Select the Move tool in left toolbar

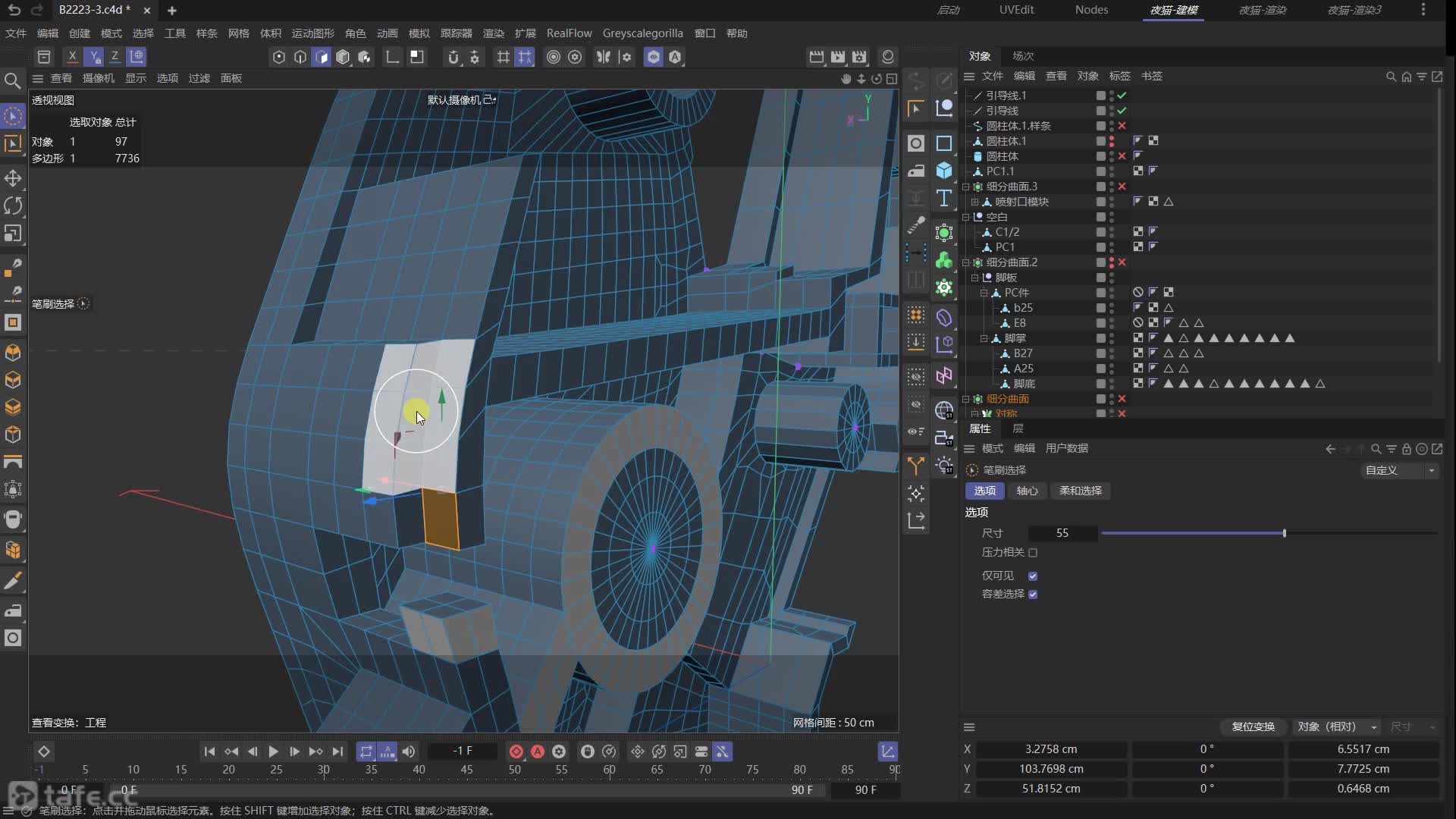tap(13, 178)
